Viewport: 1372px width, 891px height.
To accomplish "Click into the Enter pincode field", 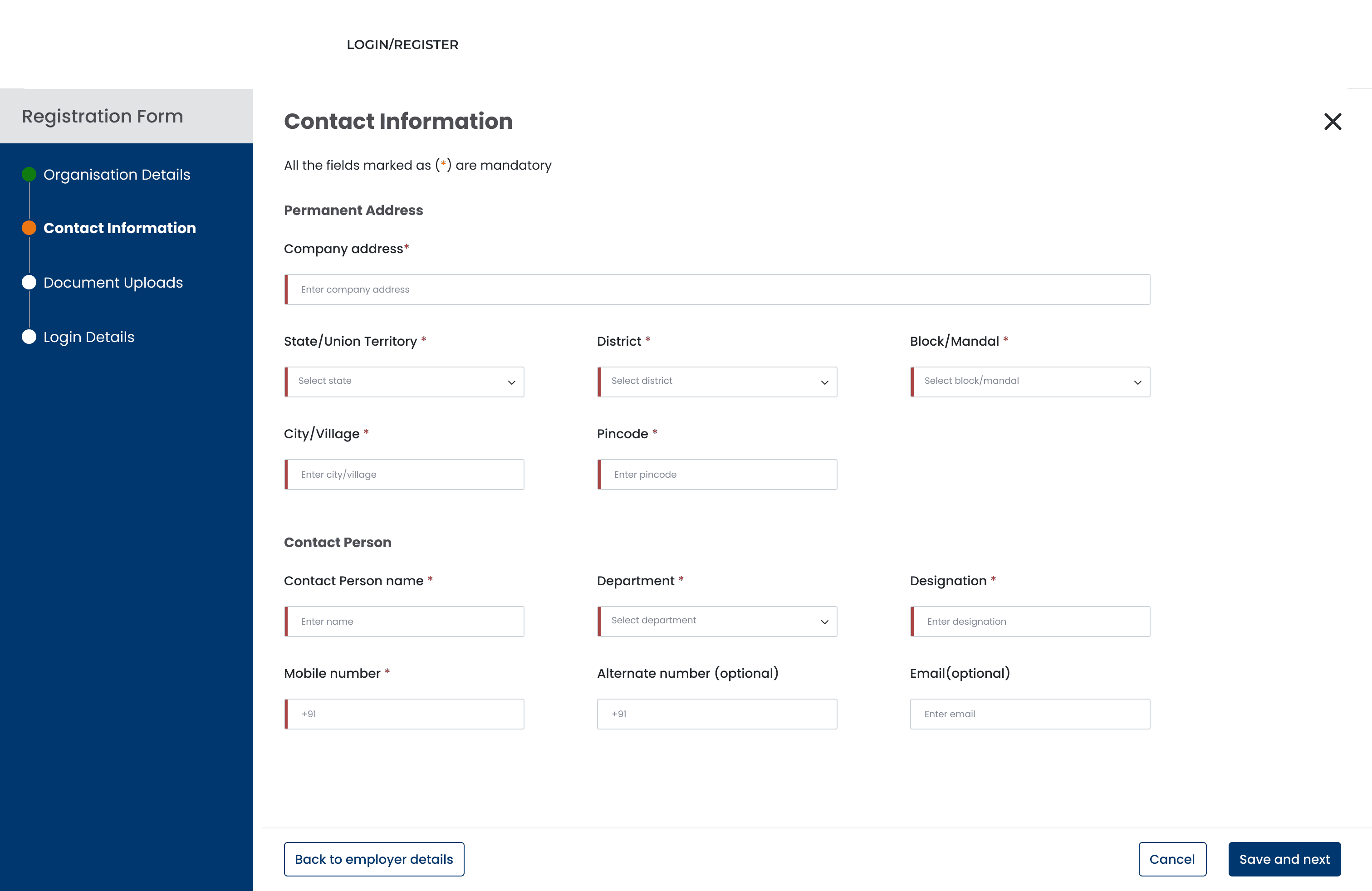I will 717,475.
